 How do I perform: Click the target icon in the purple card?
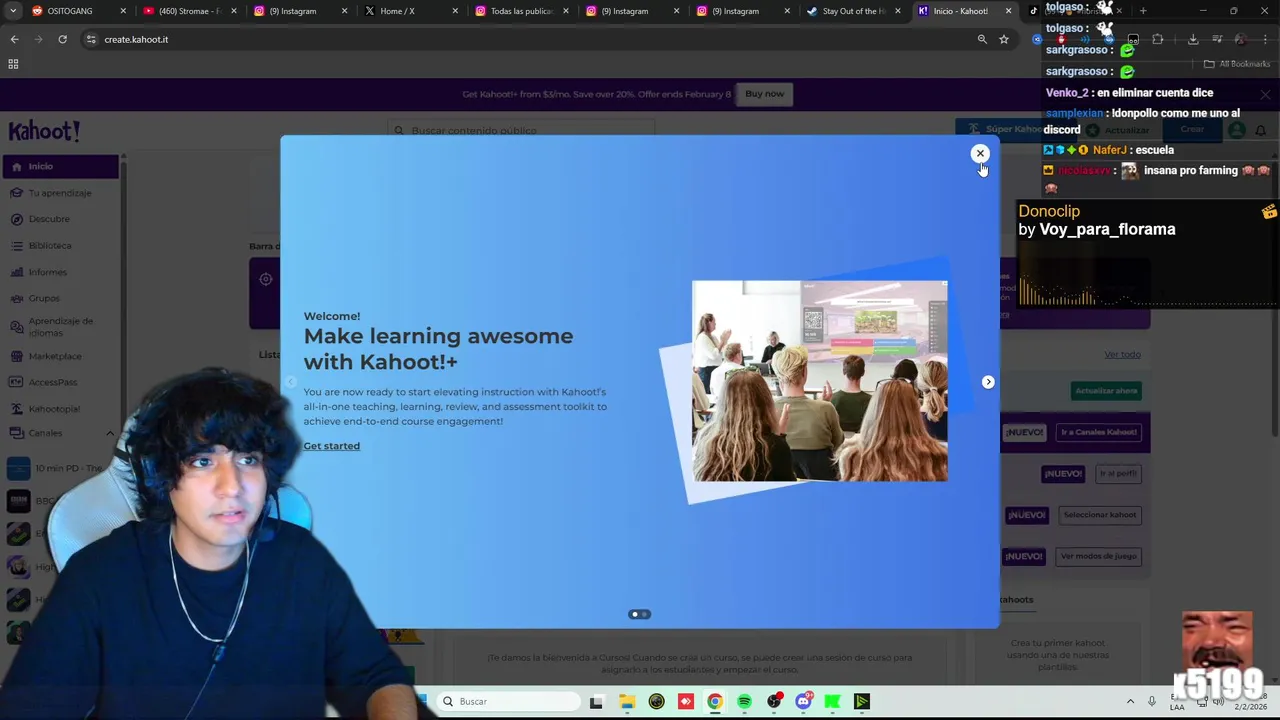[x=266, y=279]
